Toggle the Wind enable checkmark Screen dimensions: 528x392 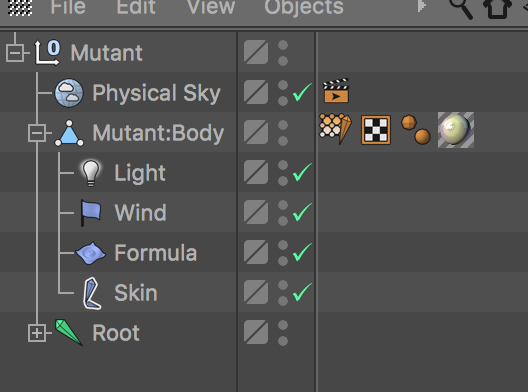(x=302, y=212)
